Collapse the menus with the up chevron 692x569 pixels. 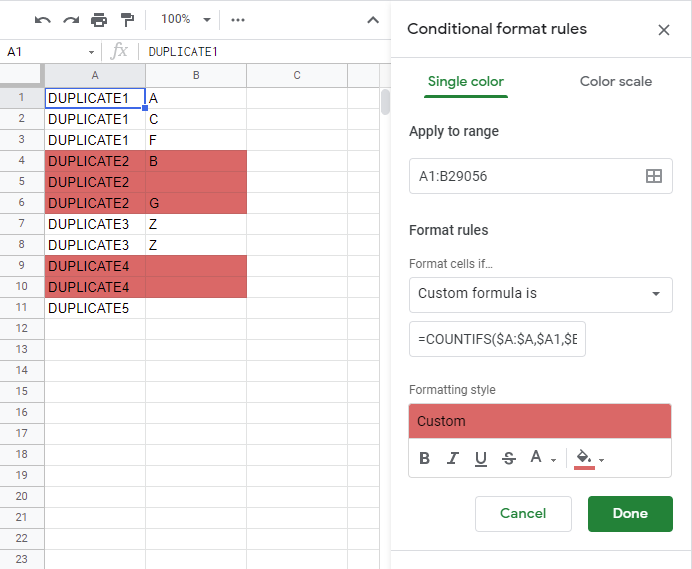pos(373,20)
